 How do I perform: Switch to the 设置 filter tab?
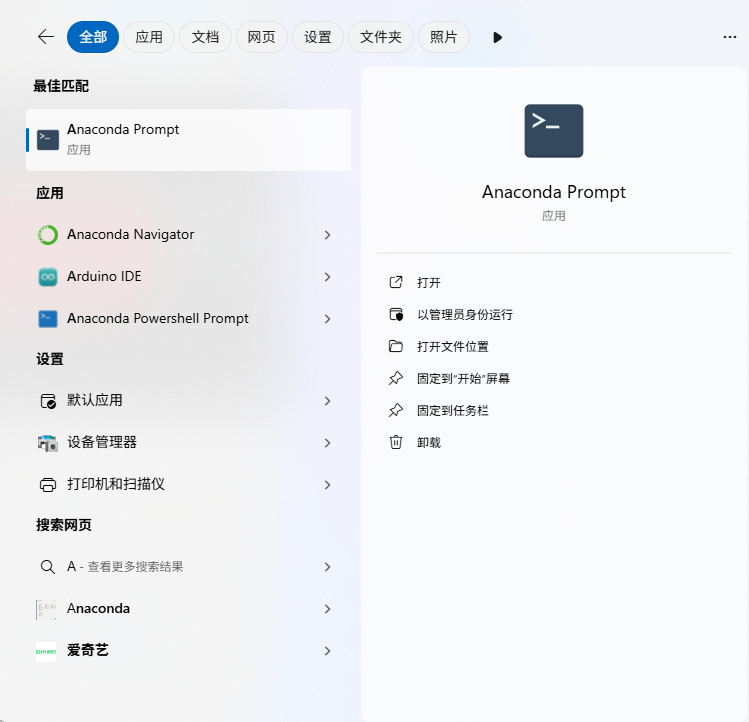click(x=318, y=37)
